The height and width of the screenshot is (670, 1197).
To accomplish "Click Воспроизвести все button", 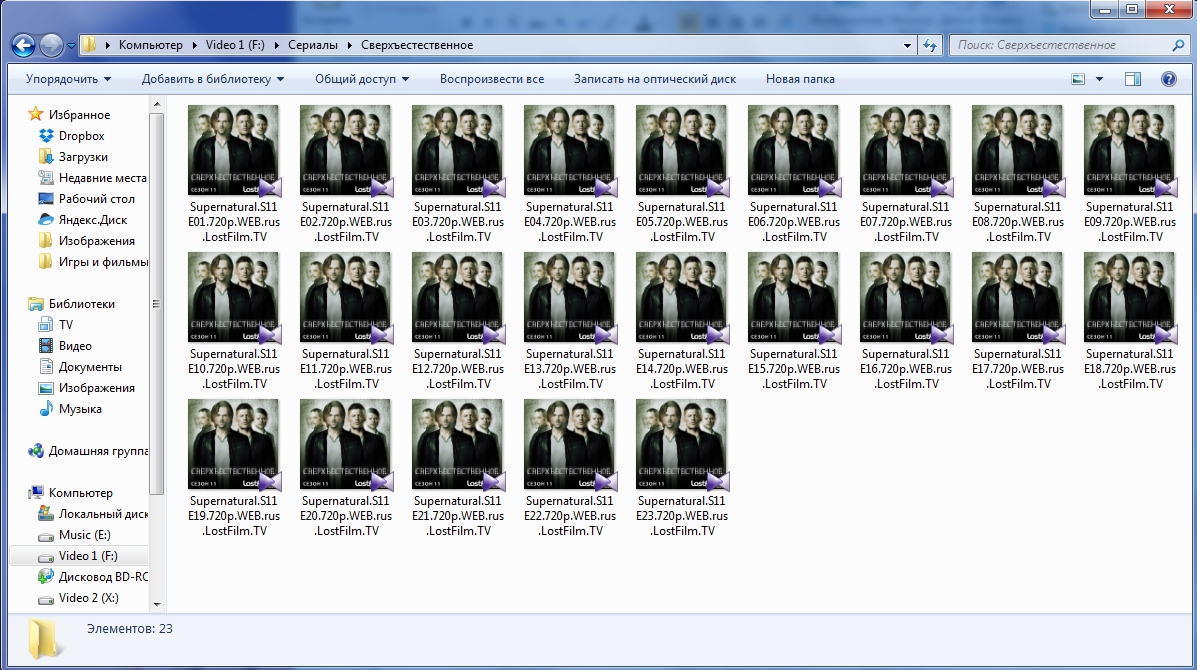I will pyautogui.click(x=492, y=79).
